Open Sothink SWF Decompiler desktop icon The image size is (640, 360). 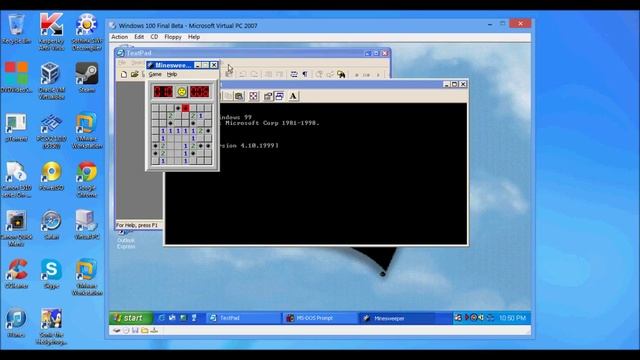(87, 31)
